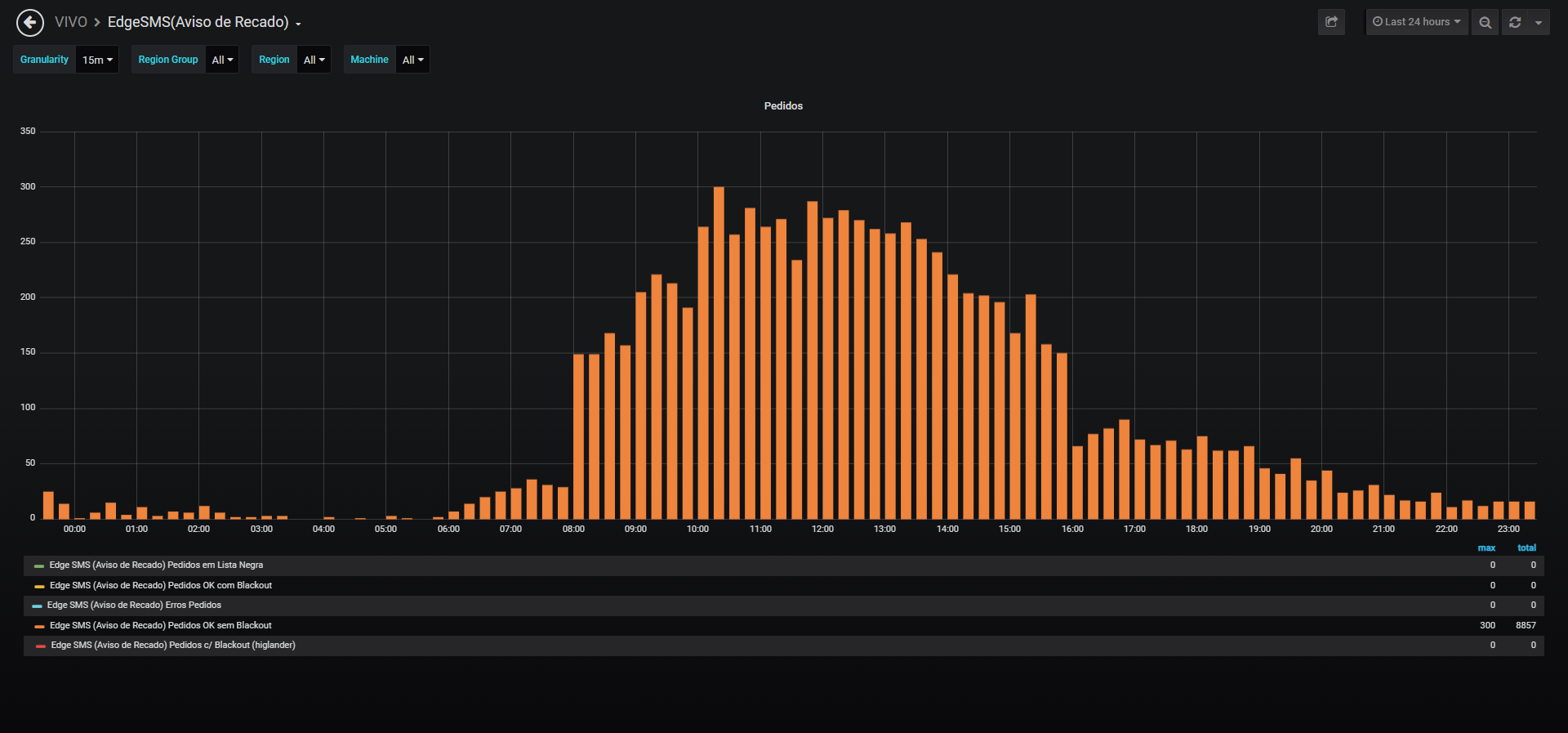This screenshot has height=733, width=1568.
Task: Toggle the Pedidos OK com Blackout series
Action: (161, 585)
